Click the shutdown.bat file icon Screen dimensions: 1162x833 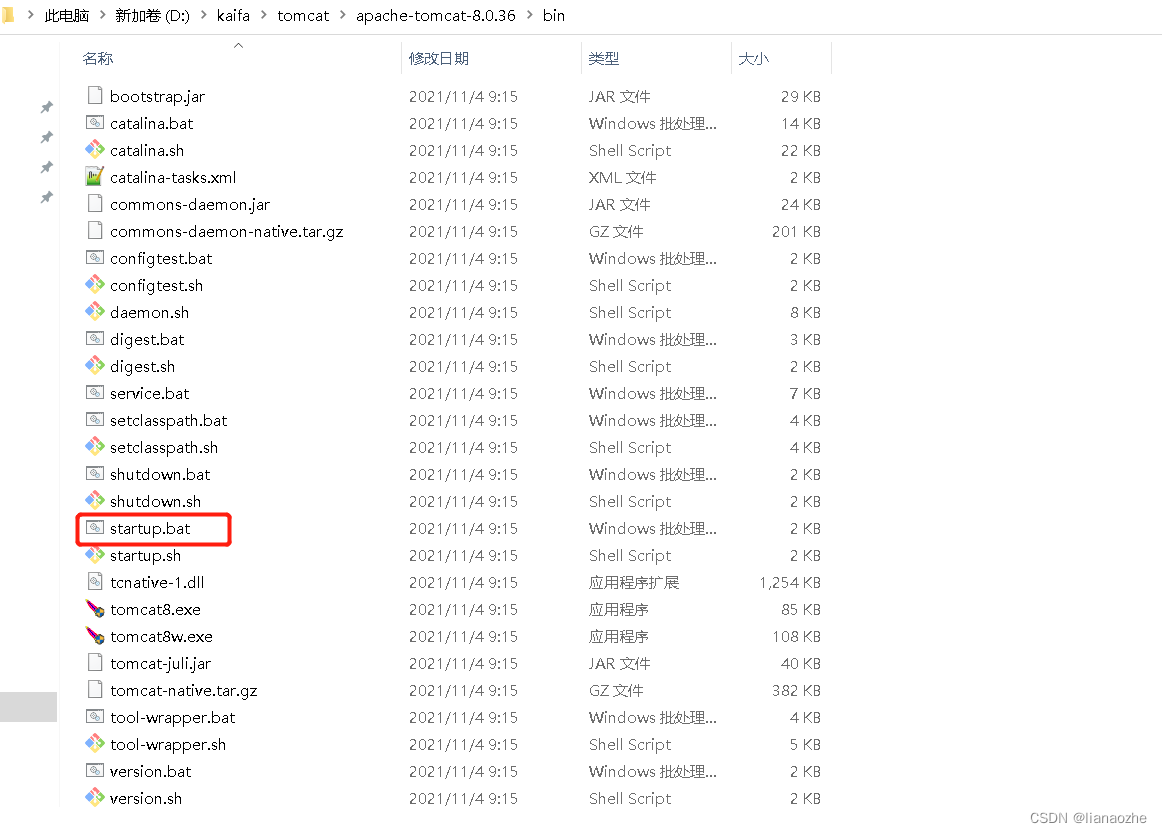pos(95,473)
